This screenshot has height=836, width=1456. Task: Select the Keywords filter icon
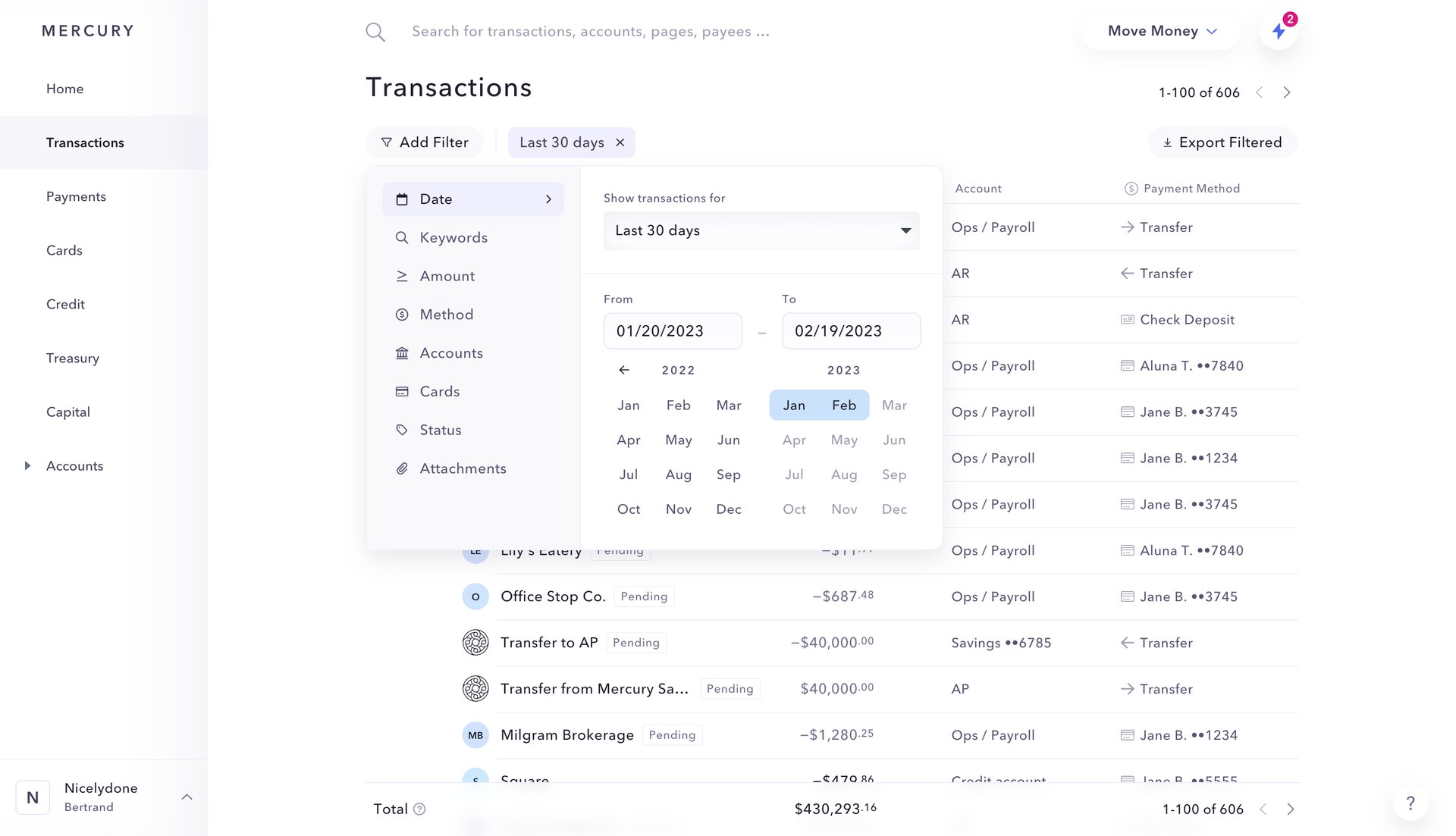pyautogui.click(x=402, y=237)
